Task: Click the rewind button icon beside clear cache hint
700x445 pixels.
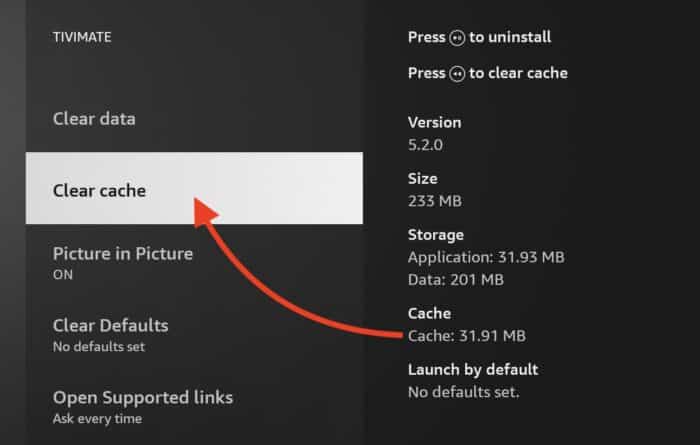Action: [458, 74]
